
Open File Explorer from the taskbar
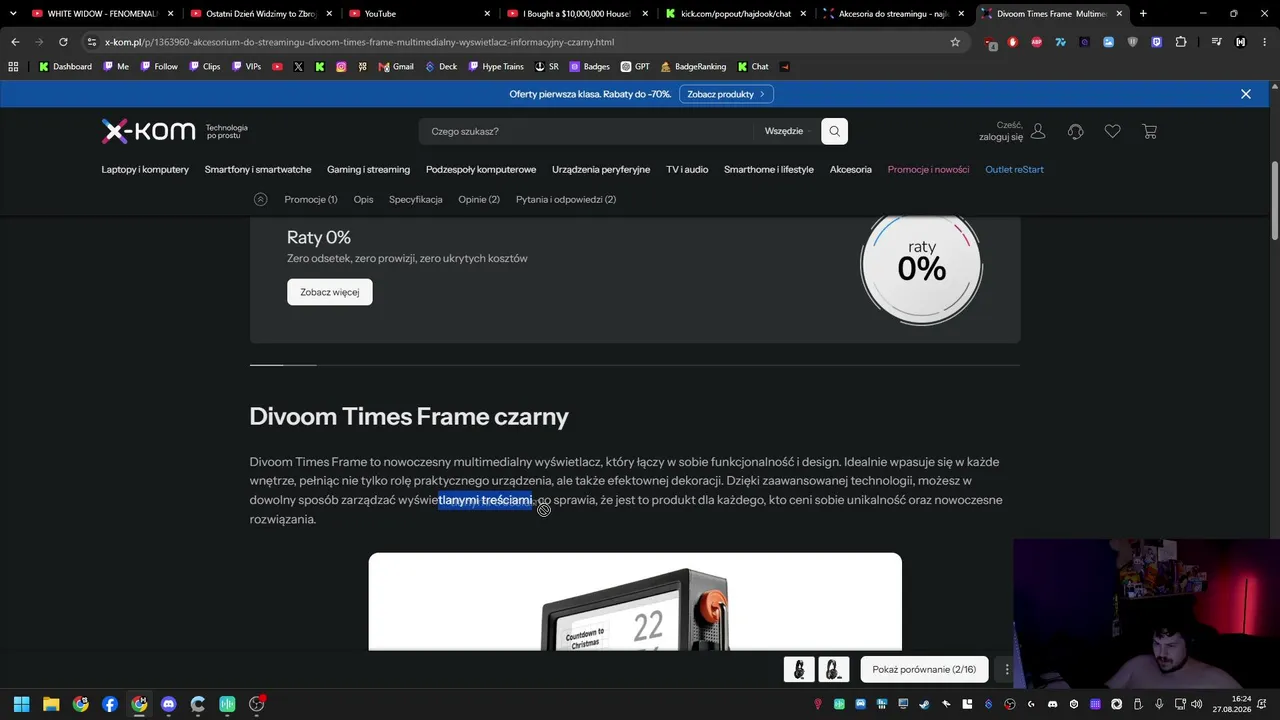tap(51, 704)
